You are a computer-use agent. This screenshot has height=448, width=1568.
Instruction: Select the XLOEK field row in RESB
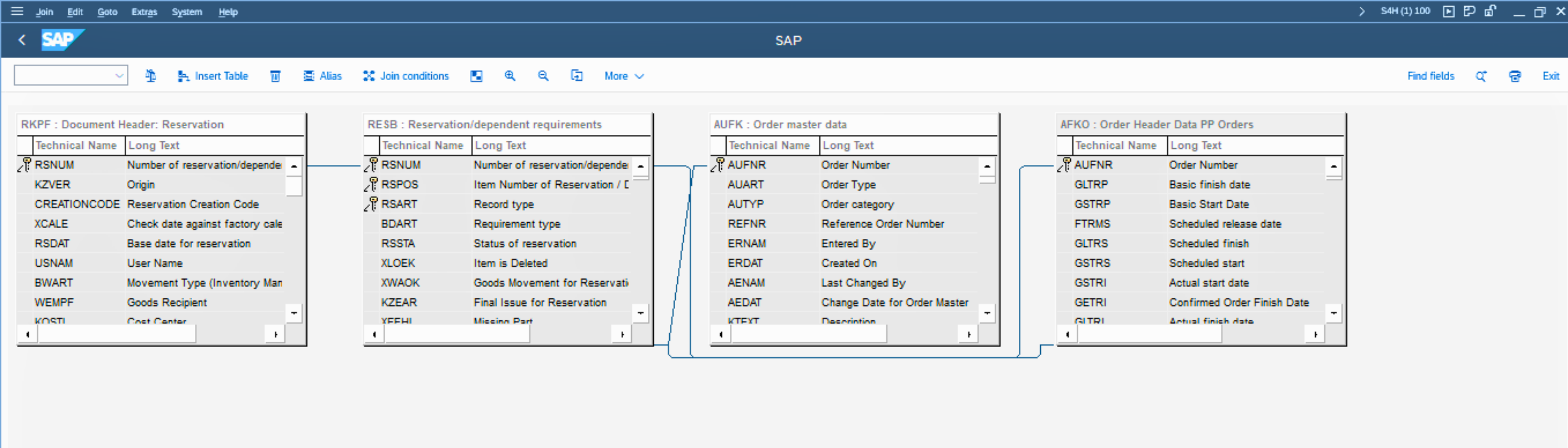pos(398,263)
